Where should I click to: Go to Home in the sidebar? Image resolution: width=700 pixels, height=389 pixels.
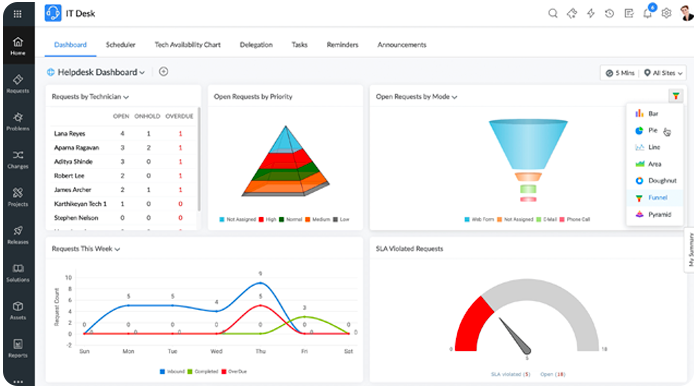18,46
